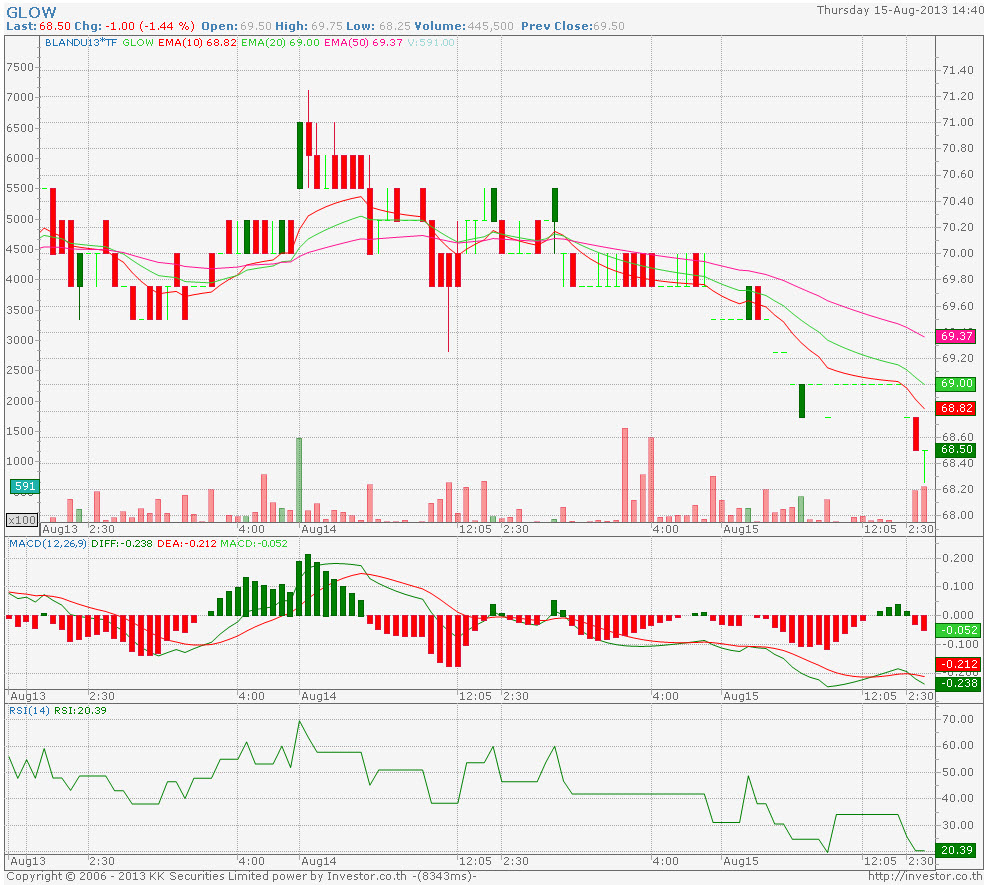Click the dark green -0.238 MACD axis tag
990x885 pixels.
click(958, 682)
